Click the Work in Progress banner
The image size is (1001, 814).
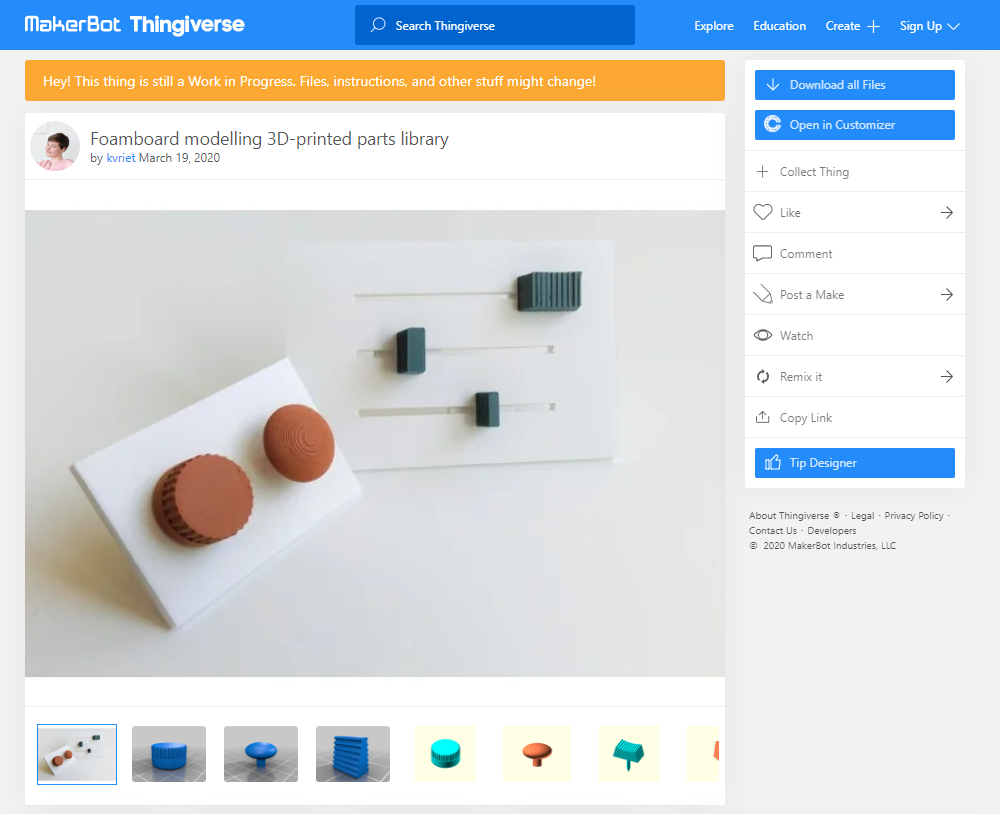coord(375,80)
